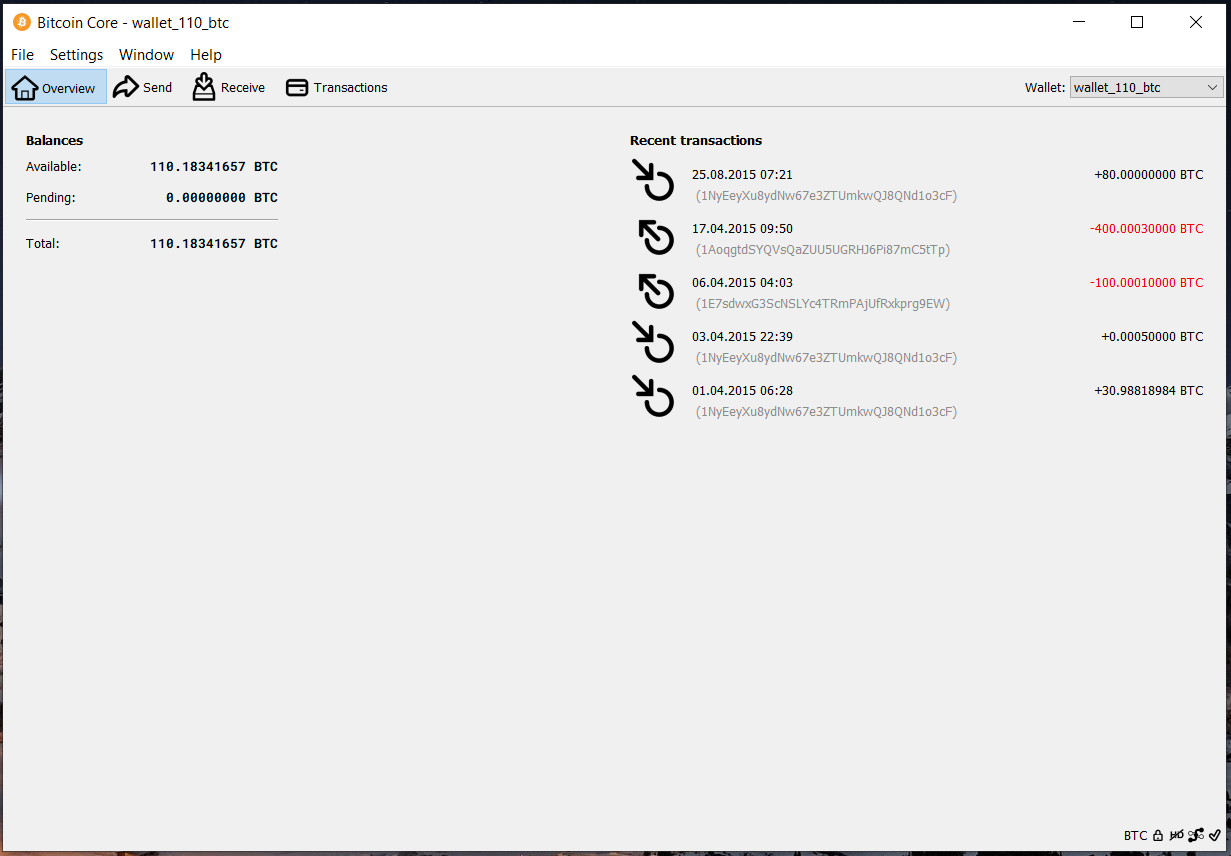Click the outgoing icon of 17.04.2015 transaction

(x=656, y=237)
